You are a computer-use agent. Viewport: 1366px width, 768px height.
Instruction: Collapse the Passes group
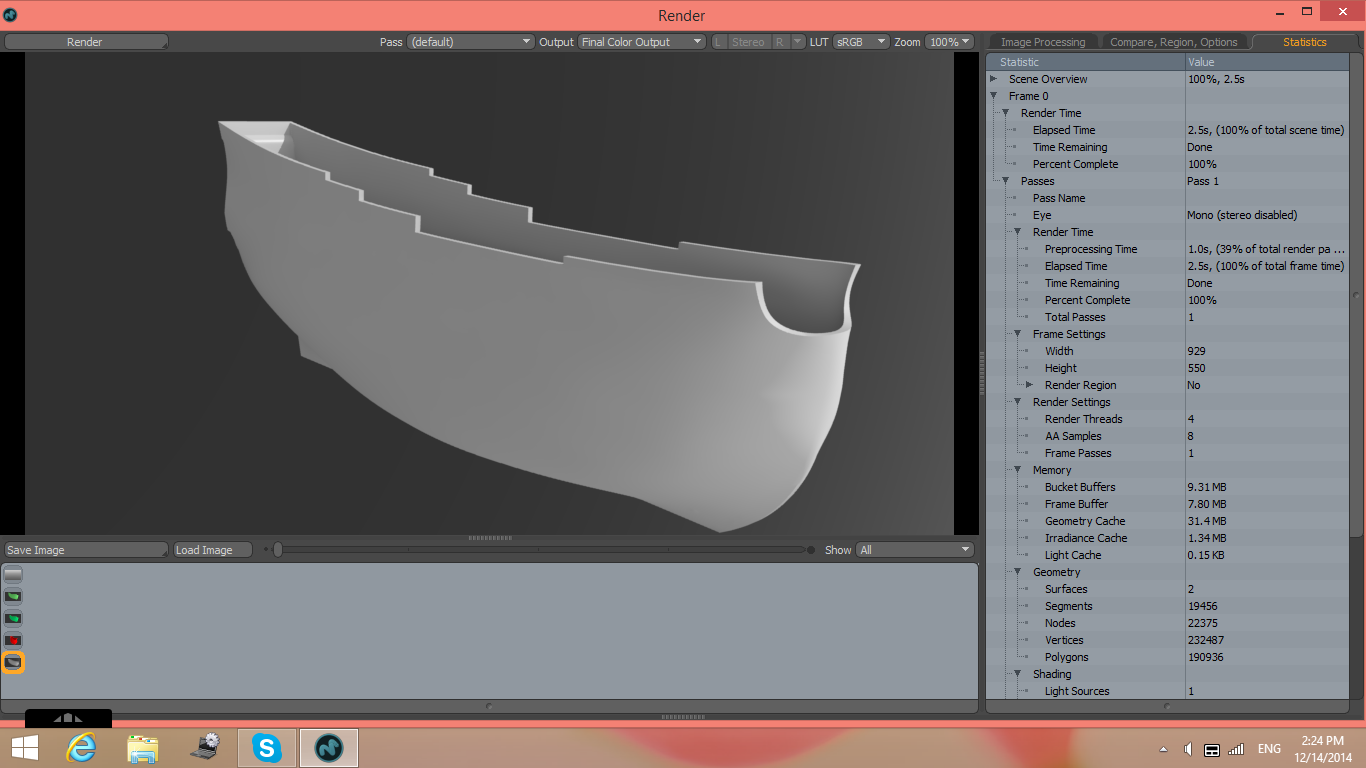coord(1006,181)
